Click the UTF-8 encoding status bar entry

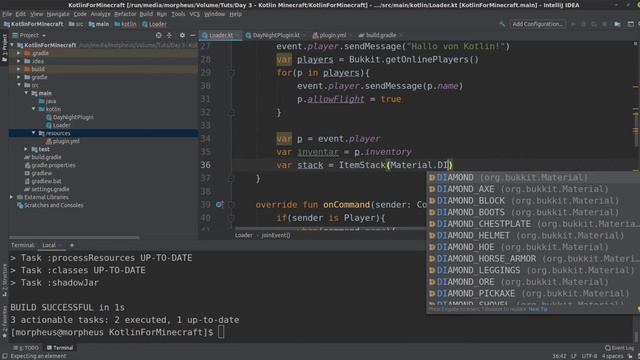589,356
